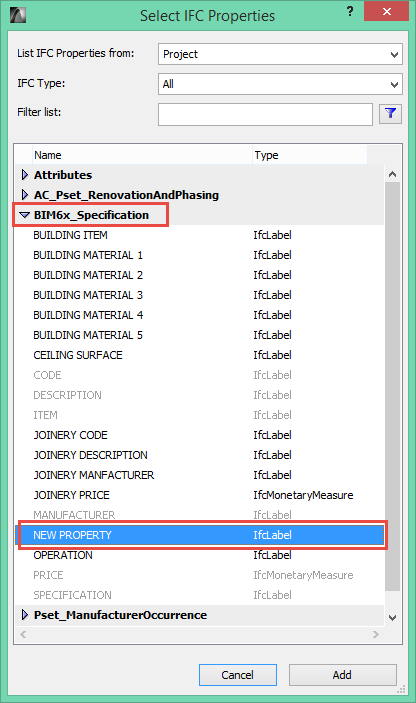Expand the AC_Pset_RenovationAndPhasing group
The image size is (416, 703).
[x=25, y=195]
